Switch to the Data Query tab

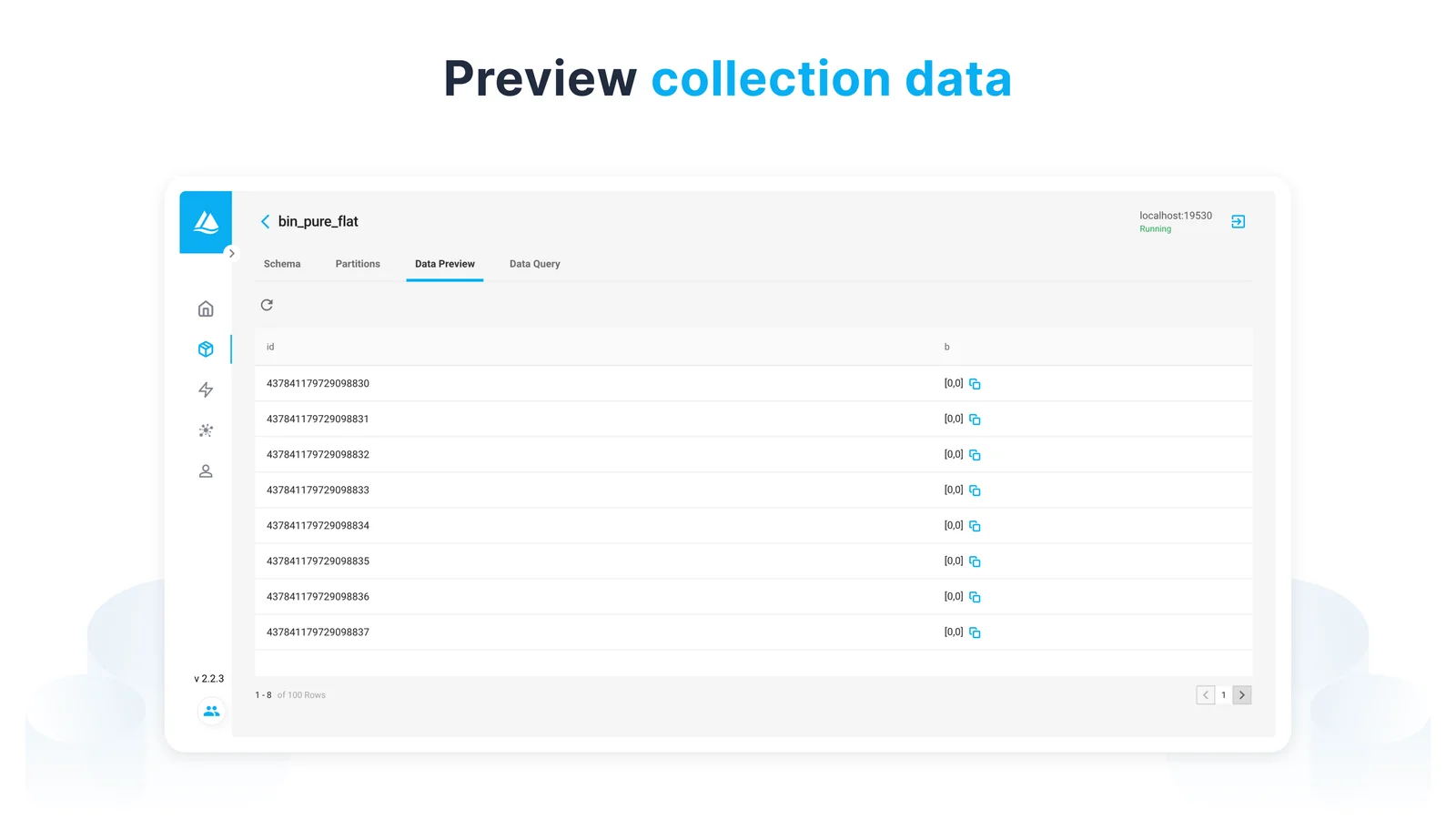[534, 264]
